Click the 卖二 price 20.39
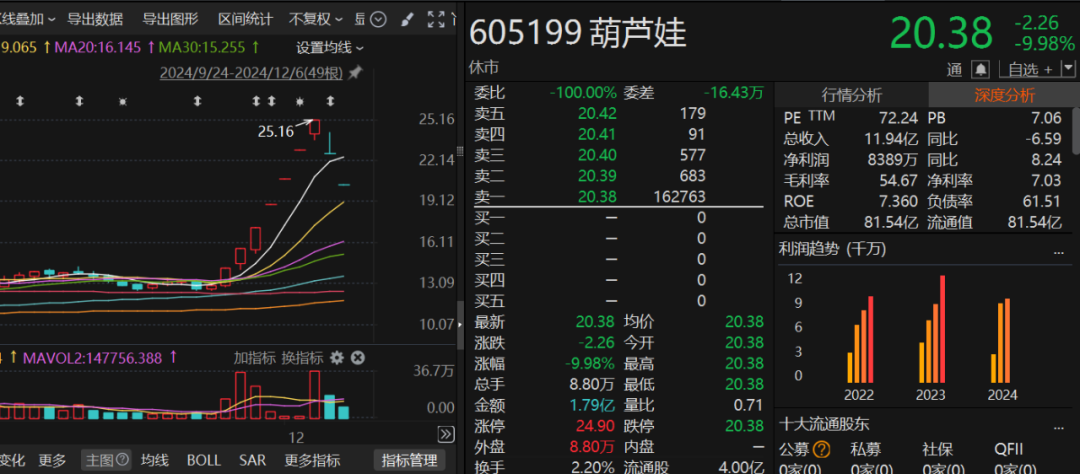This screenshot has height=474, width=1080. 597,175
